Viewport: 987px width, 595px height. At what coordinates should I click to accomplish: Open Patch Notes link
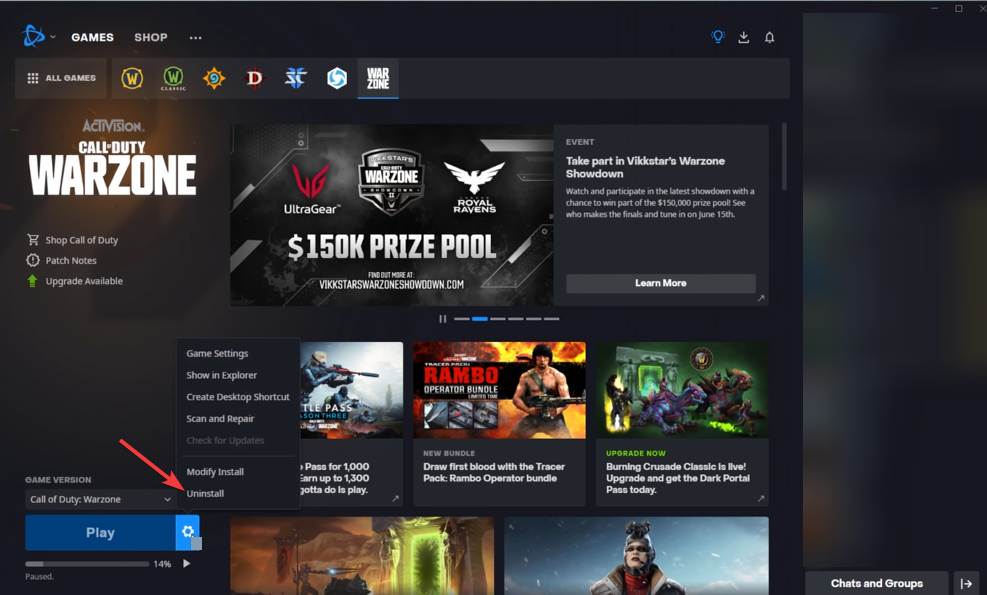pyautogui.click(x=70, y=261)
